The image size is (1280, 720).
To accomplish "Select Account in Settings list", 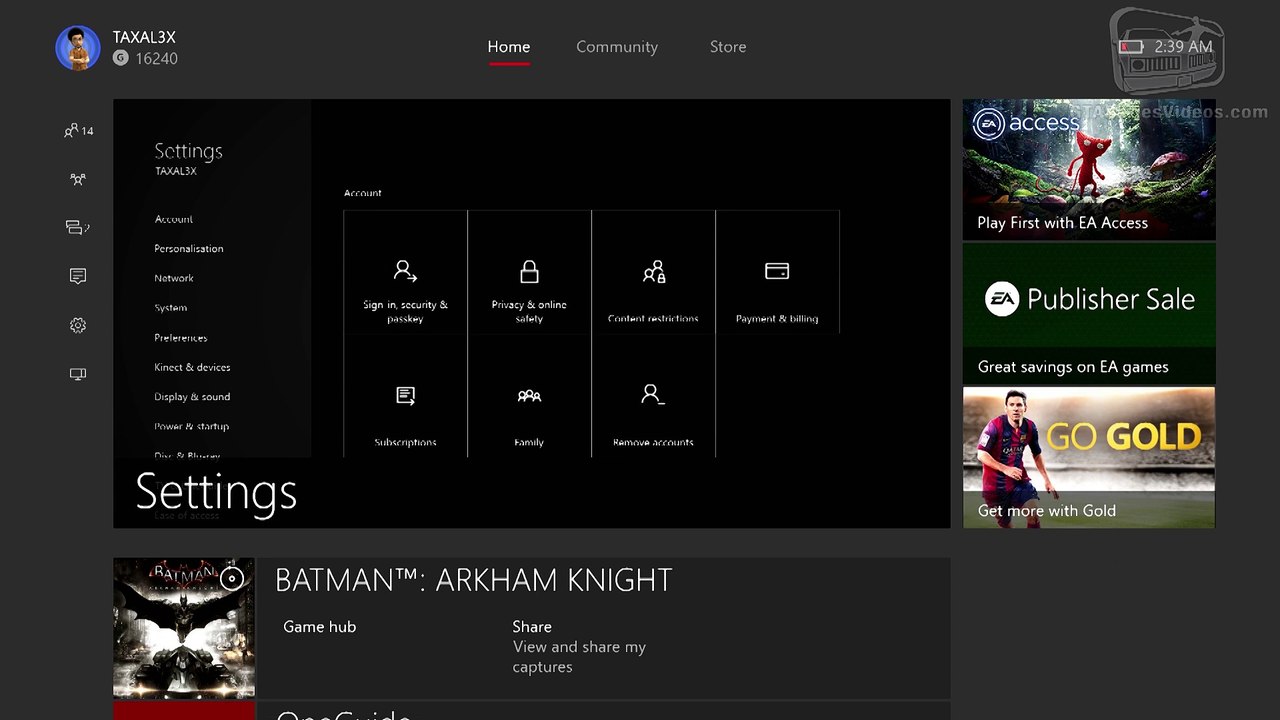I will coord(174,219).
